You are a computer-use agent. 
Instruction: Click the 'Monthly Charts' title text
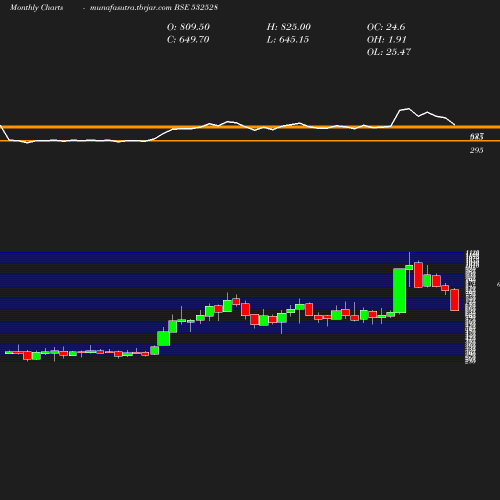click(x=36, y=8)
